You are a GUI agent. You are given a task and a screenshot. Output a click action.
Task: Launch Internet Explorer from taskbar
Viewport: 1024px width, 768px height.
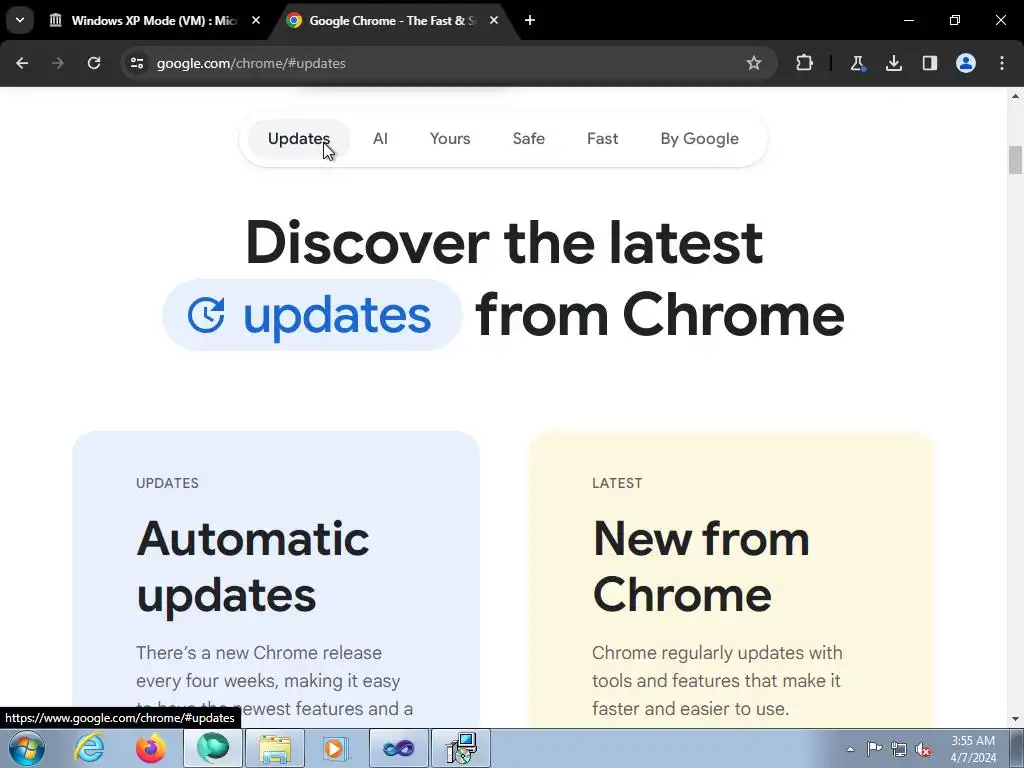[x=89, y=748]
